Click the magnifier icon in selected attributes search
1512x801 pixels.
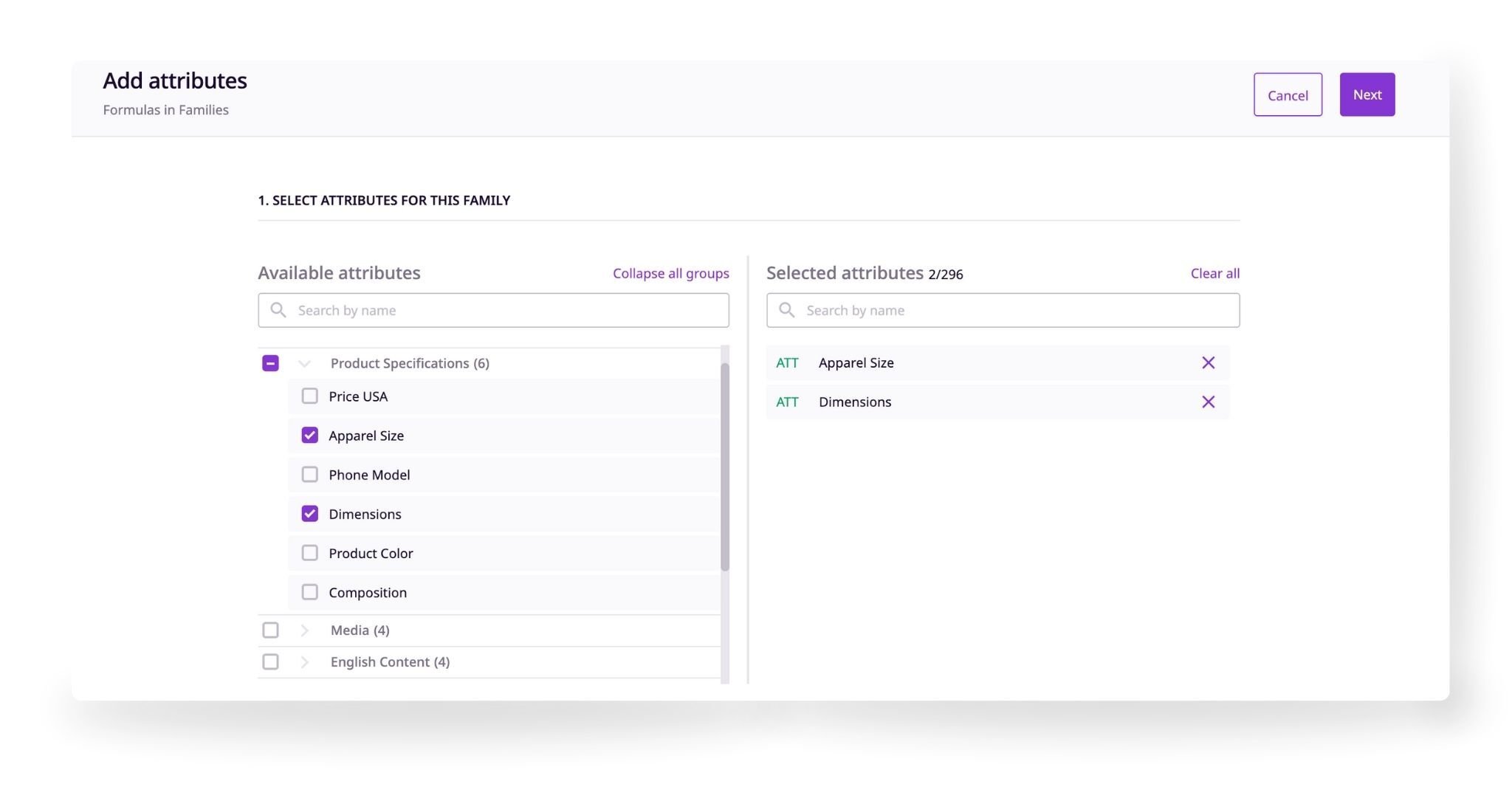coord(787,310)
